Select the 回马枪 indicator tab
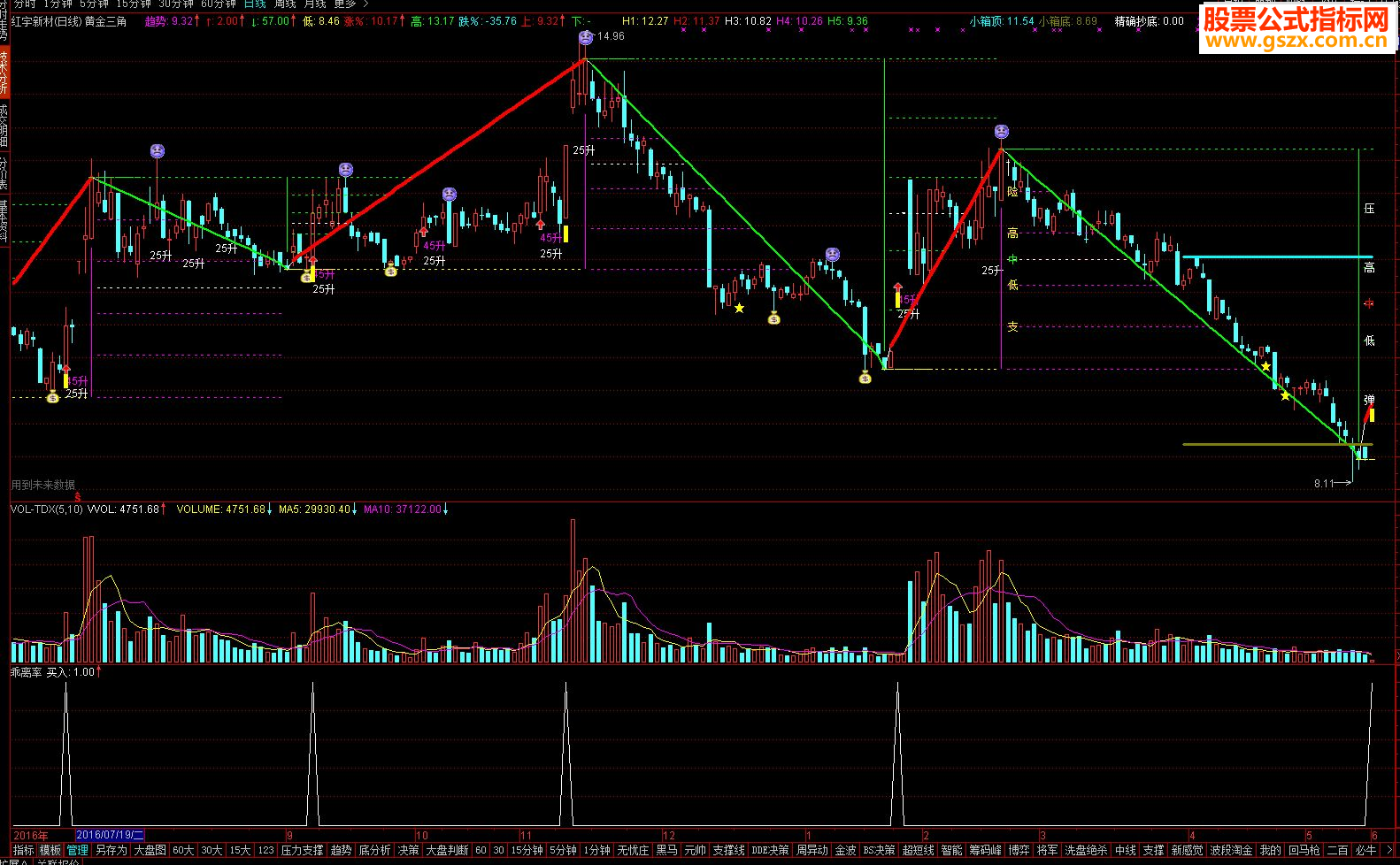The height and width of the screenshot is (865, 1400). [1304, 850]
